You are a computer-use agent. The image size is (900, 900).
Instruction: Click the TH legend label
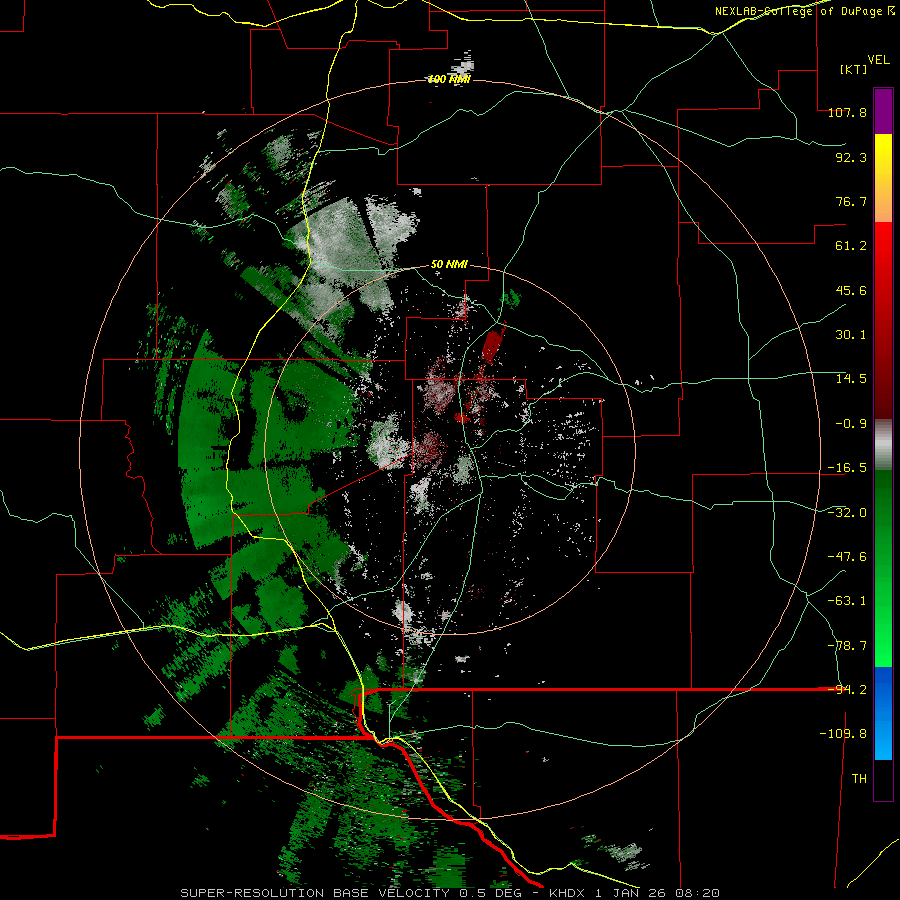click(859, 779)
